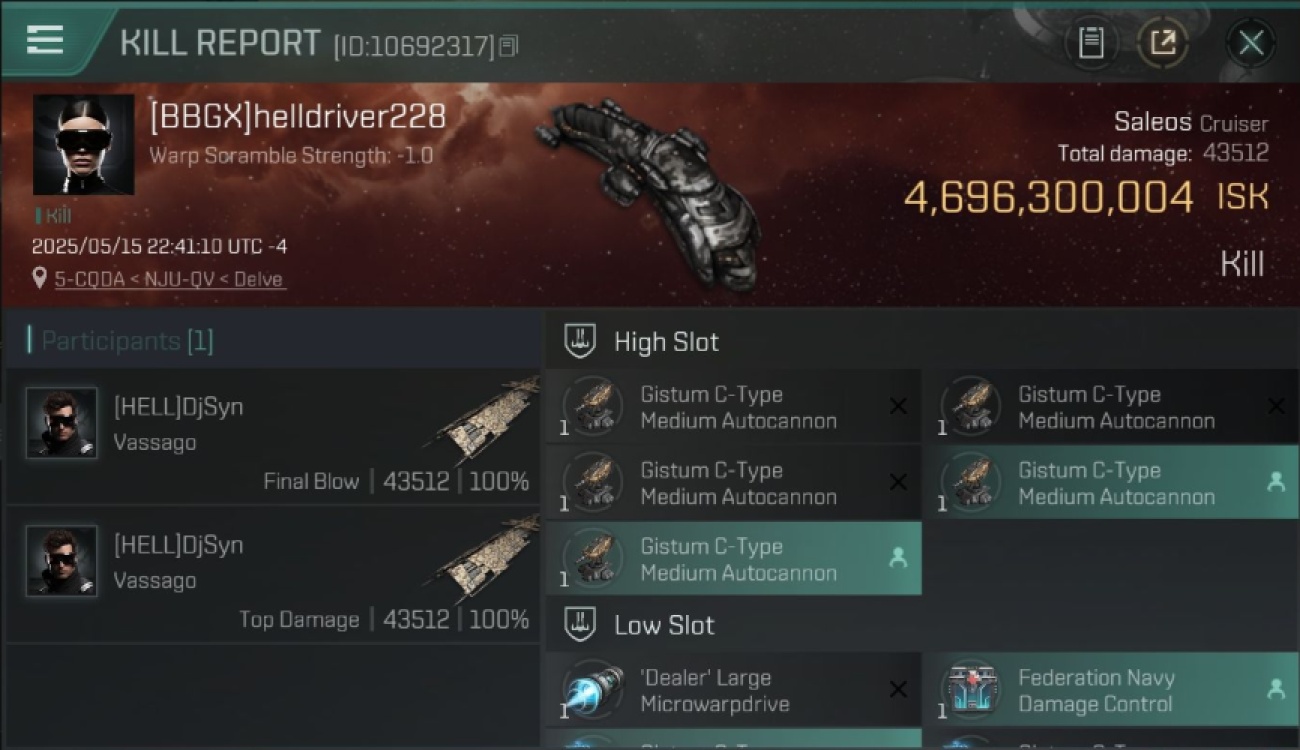The height and width of the screenshot is (750, 1300).
Task: Open the Final Blow DjSyn portrait
Action: click(62, 423)
